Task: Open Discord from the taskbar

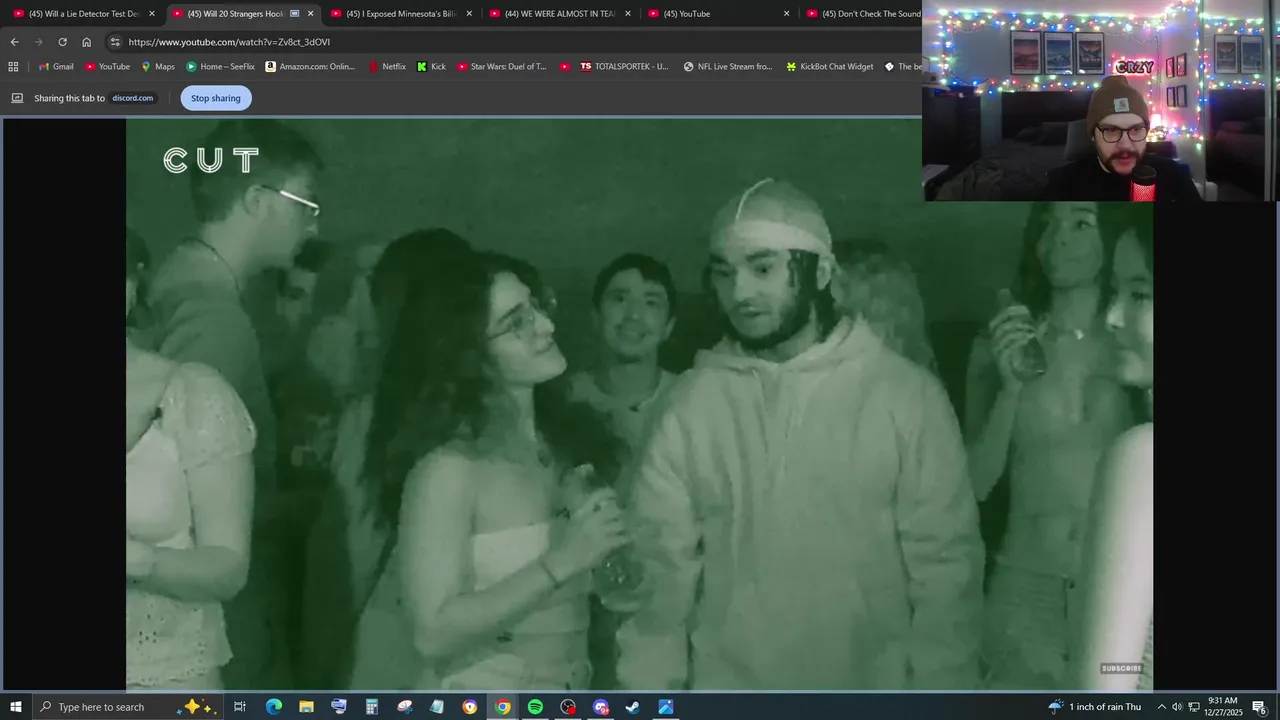Action: (x=601, y=707)
